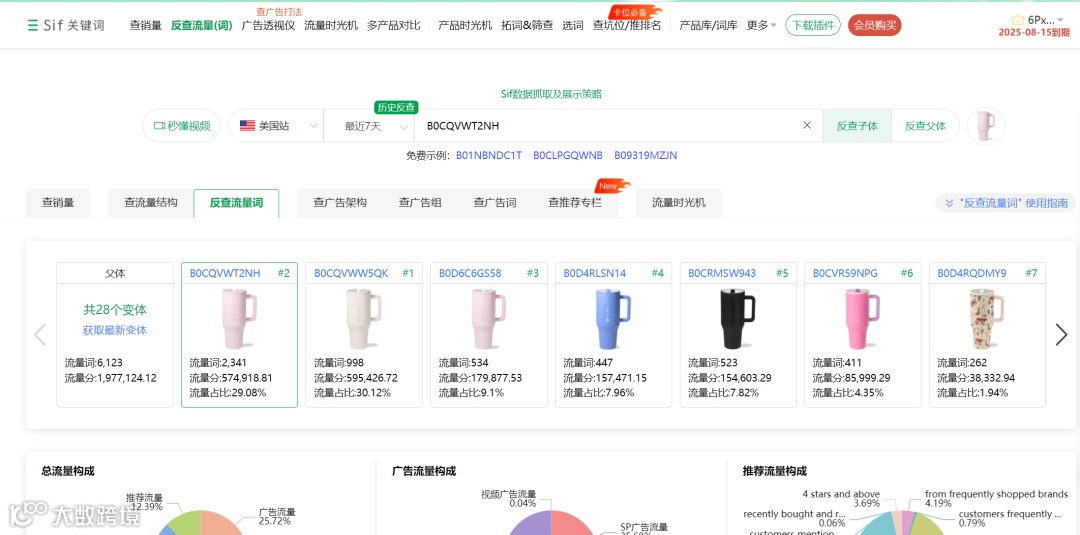The width and height of the screenshot is (1080, 535).
Task: Click the ASIN input field B0CQVWT2NH
Action: [606, 126]
